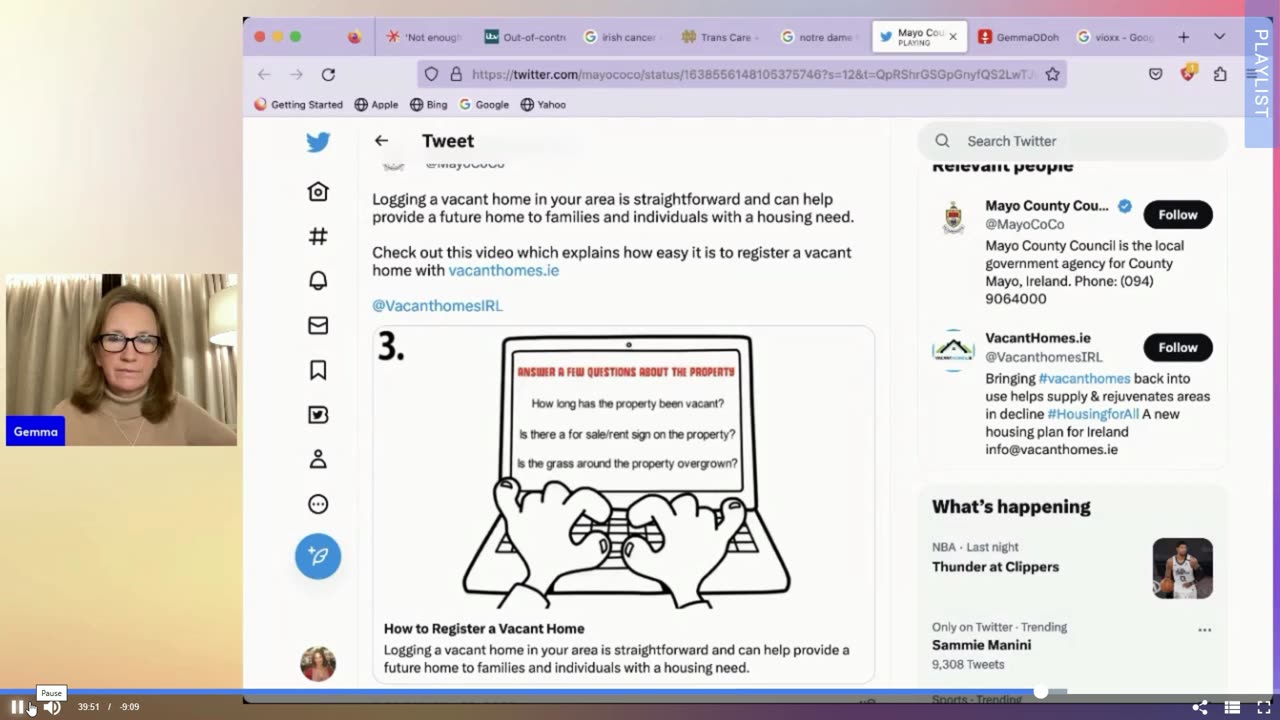Switch to GemmaODoh tab
1280x720 pixels.
tap(1018, 37)
